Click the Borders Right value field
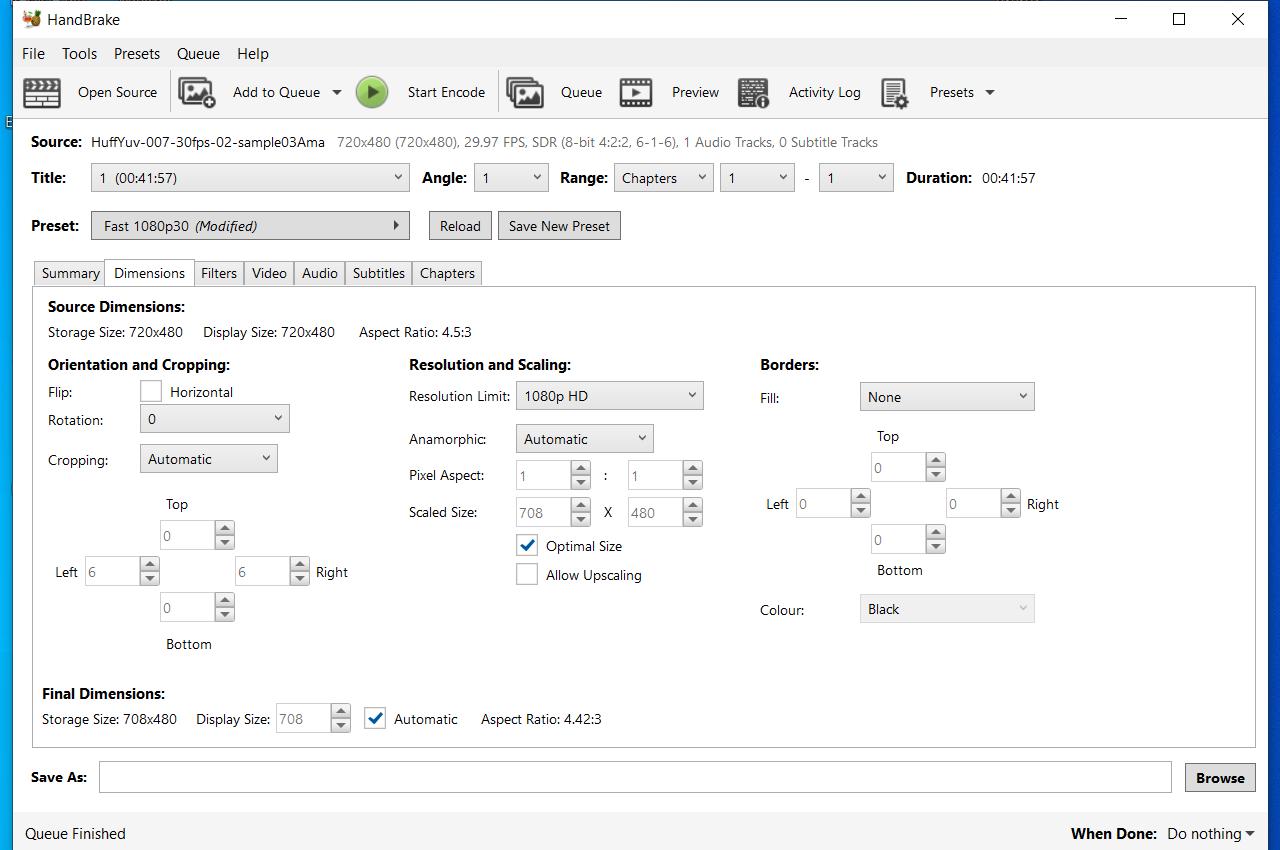 tap(973, 503)
